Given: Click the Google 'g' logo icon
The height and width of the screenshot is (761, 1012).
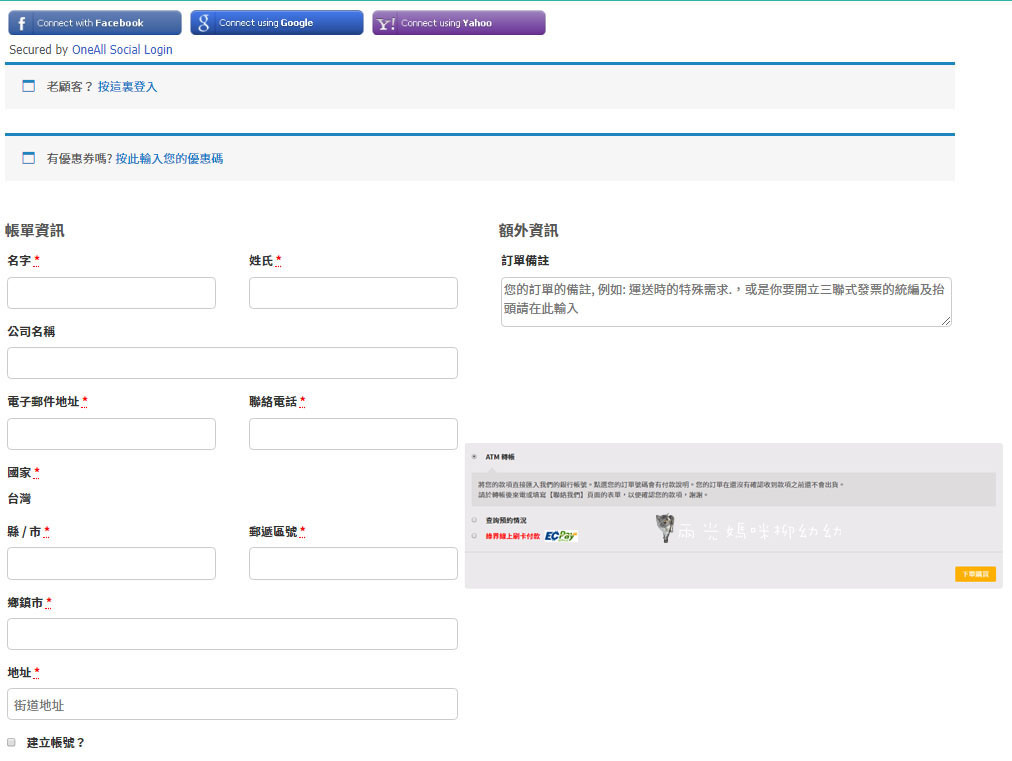Looking at the screenshot, I should coord(204,23).
